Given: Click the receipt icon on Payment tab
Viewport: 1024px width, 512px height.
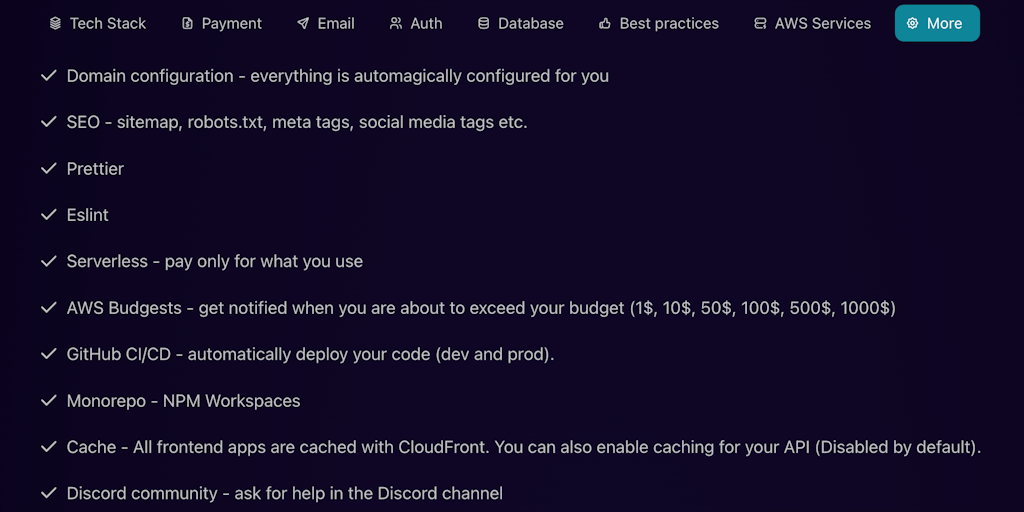Looking at the screenshot, I should click(187, 23).
